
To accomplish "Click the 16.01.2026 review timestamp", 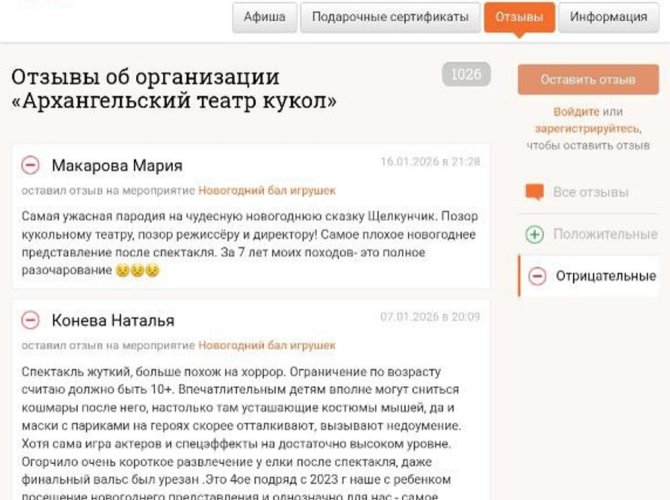I will [x=430, y=162].
